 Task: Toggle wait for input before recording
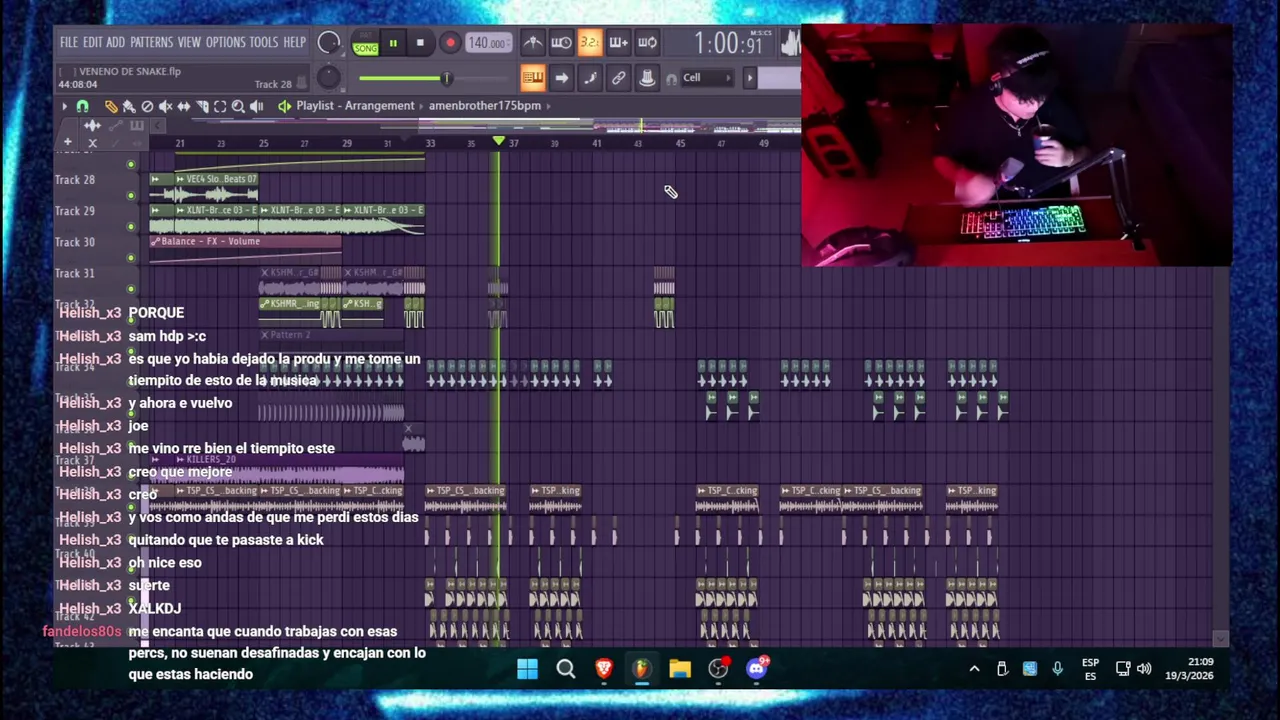(561, 43)
